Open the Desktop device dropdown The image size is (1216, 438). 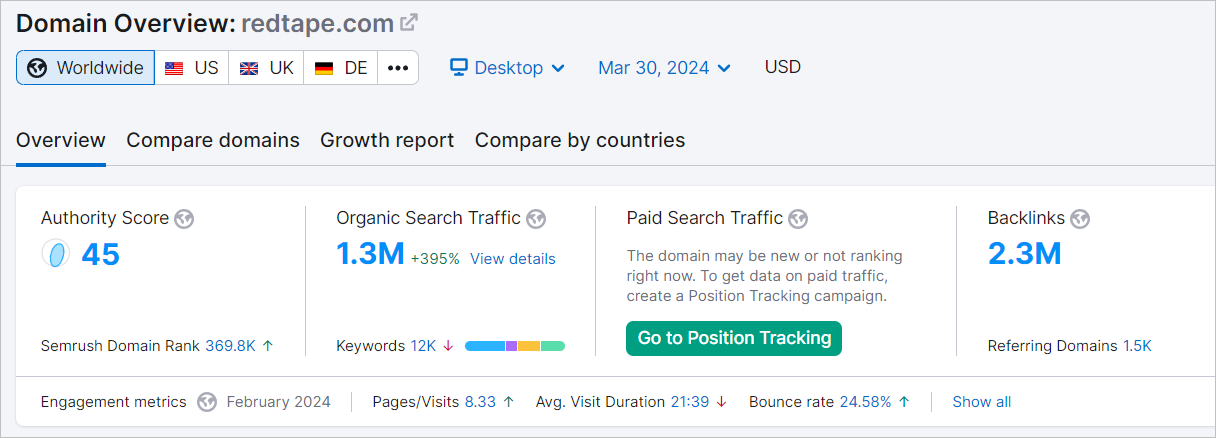(x=507, y=68)
